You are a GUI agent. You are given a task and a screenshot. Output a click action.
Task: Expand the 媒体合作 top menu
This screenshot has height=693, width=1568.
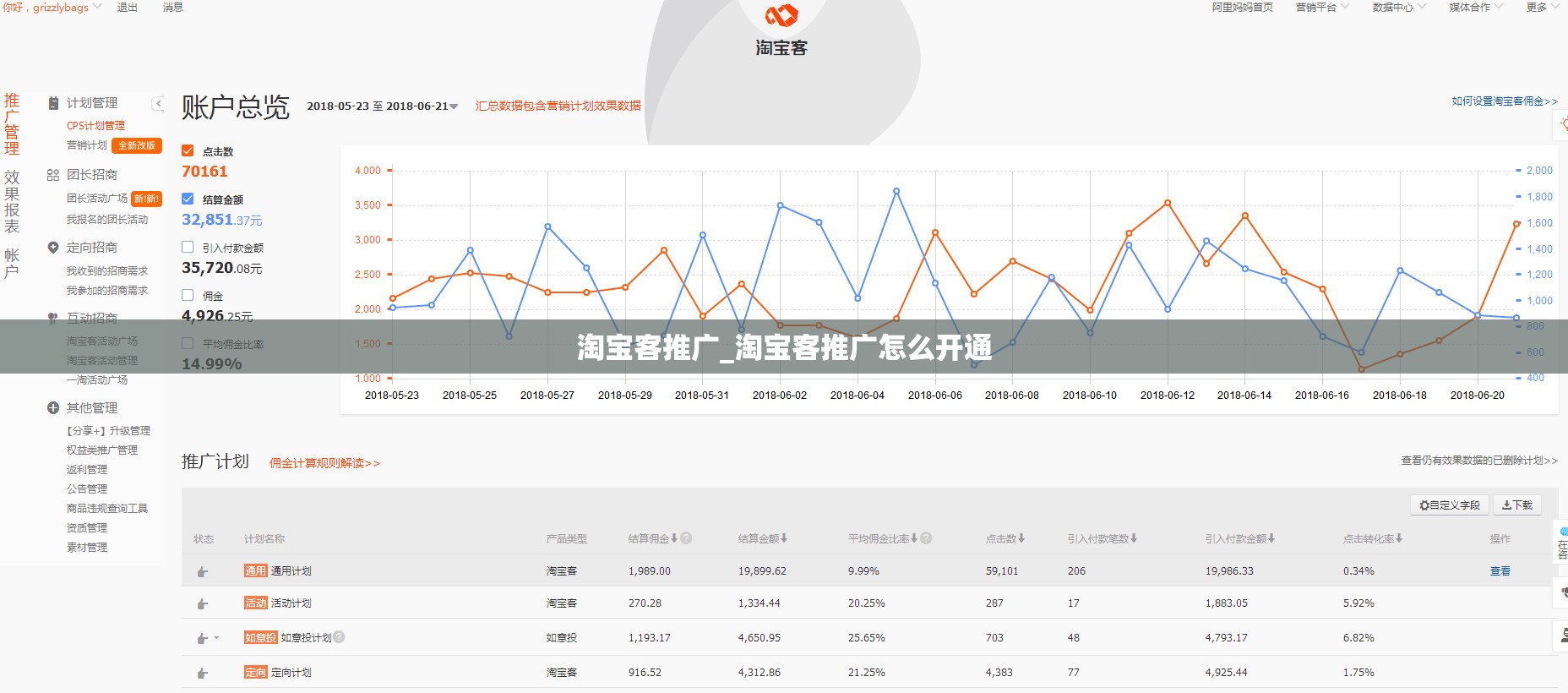coord(1476,8)
